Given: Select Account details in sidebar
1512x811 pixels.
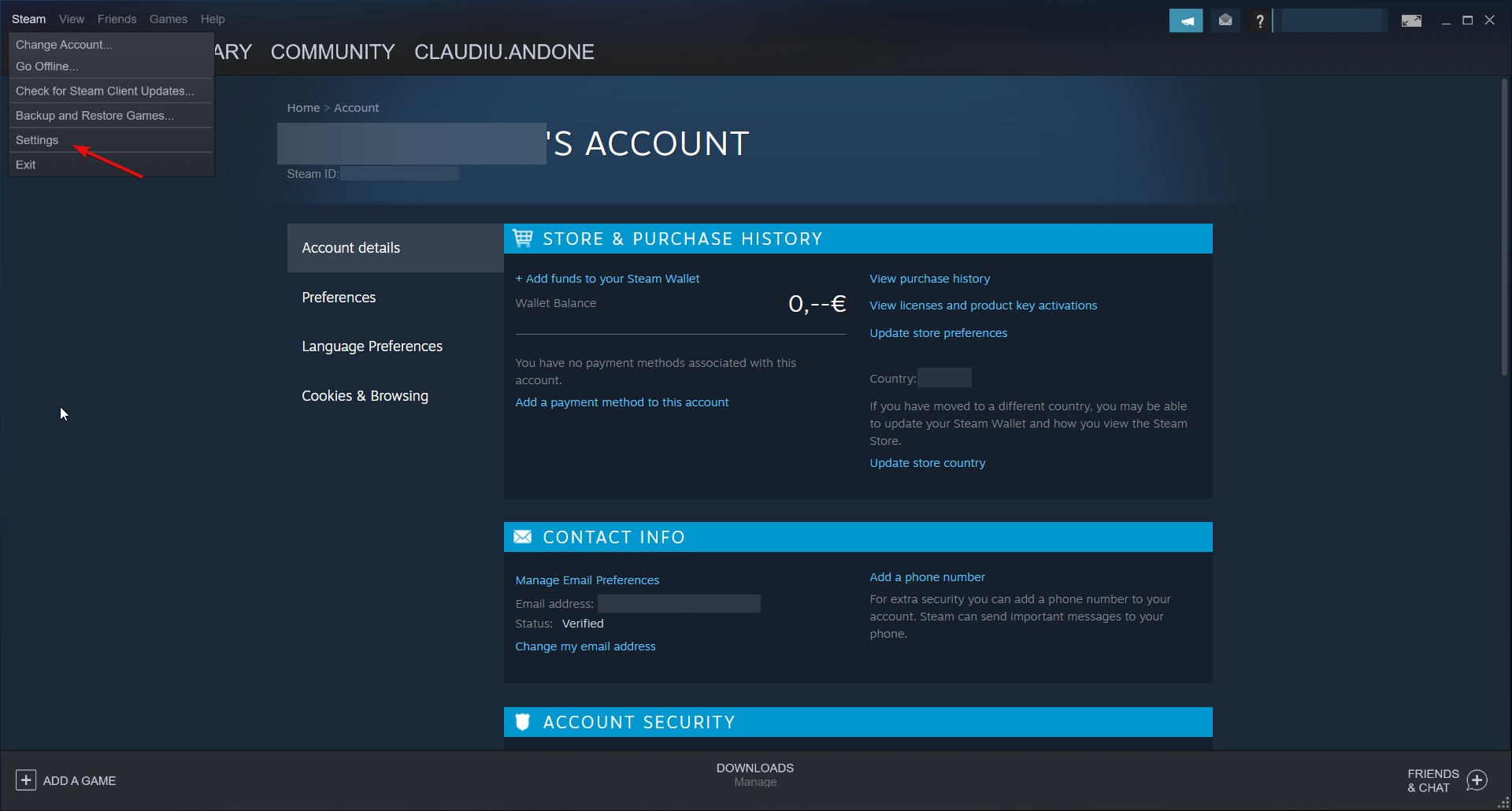Looking at the screenshot, I should tap(395, 248).
